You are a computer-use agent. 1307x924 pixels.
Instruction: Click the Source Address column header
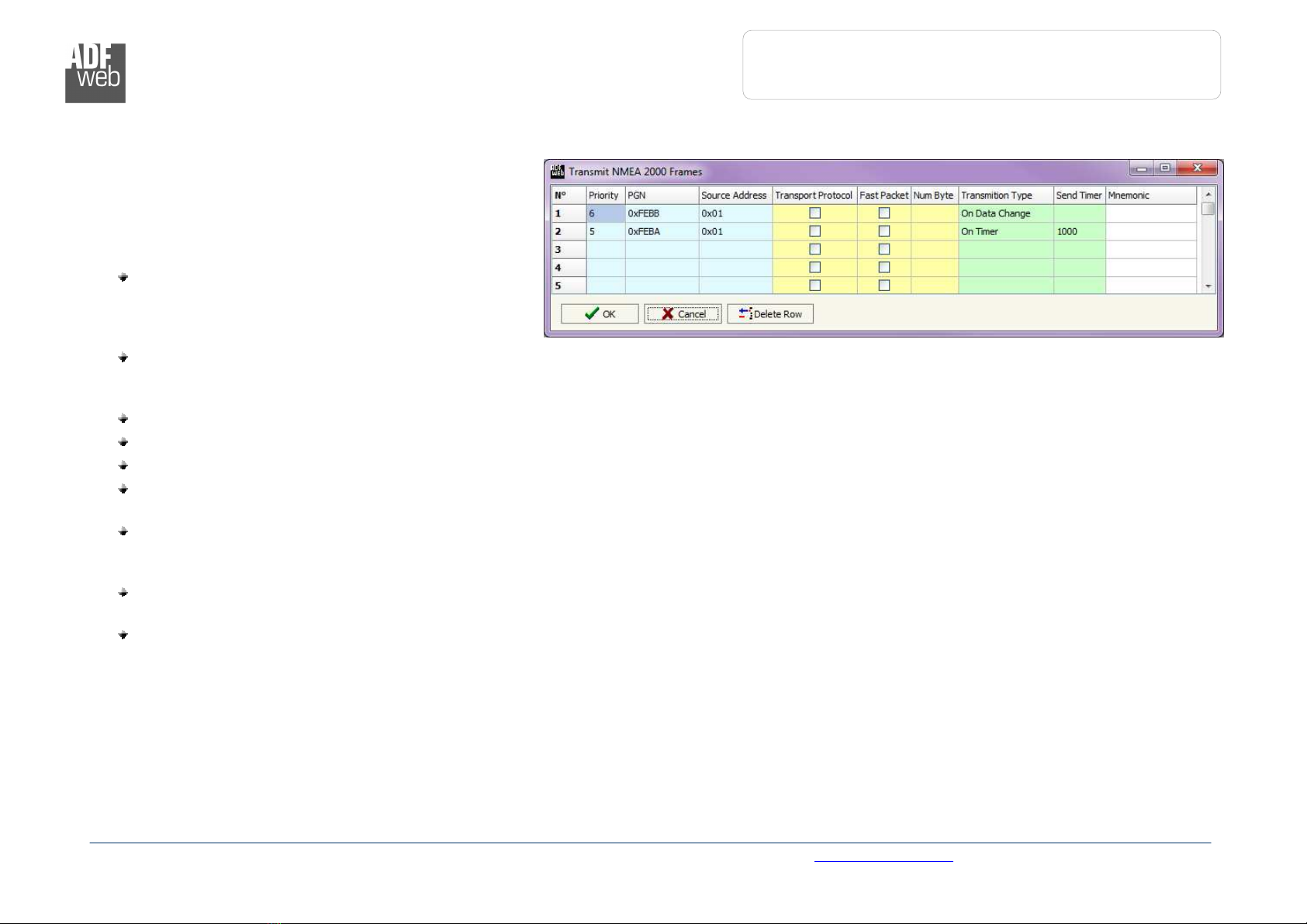coord(735,196)
